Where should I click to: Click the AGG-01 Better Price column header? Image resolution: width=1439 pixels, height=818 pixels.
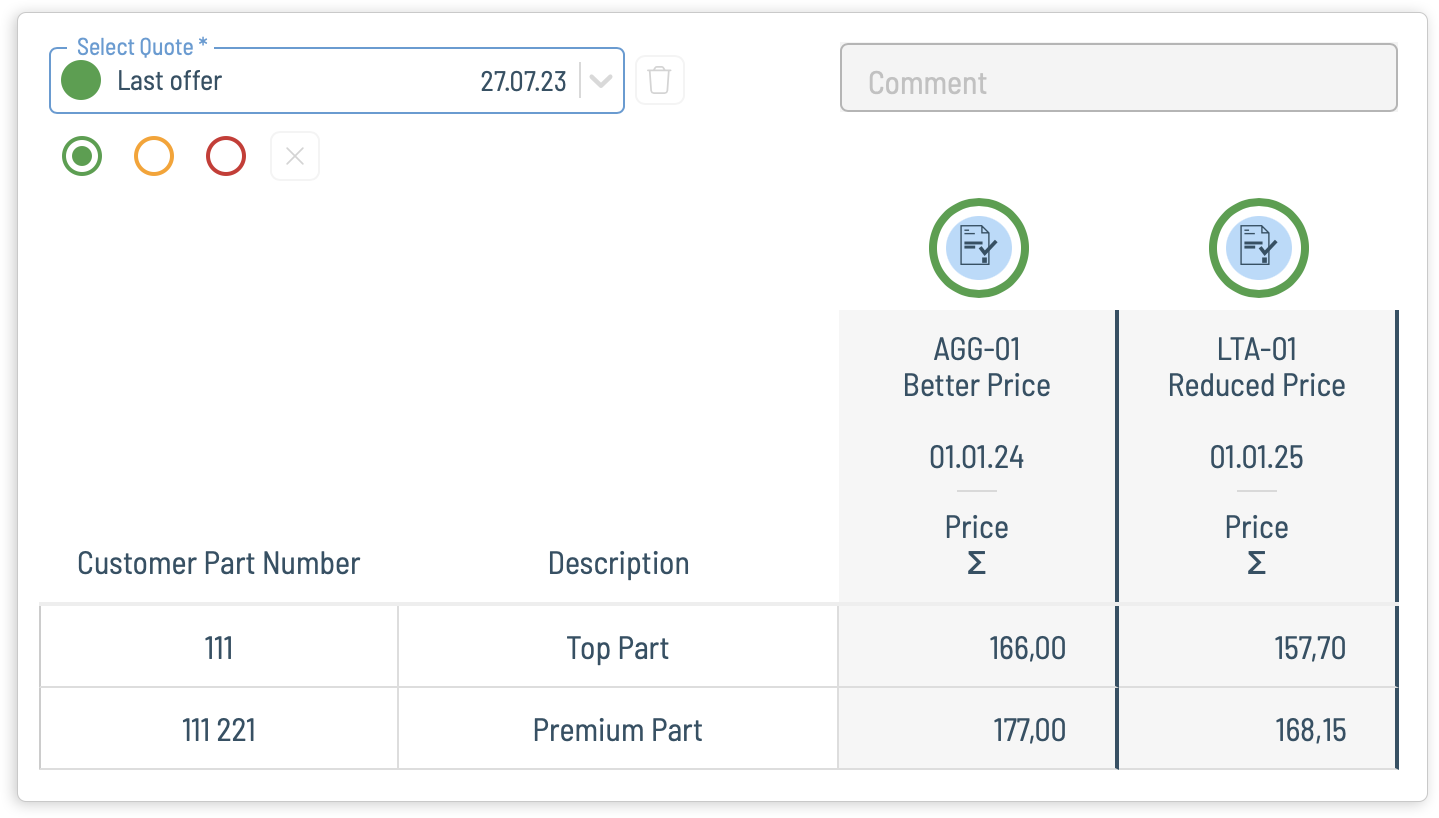(977, 367)
